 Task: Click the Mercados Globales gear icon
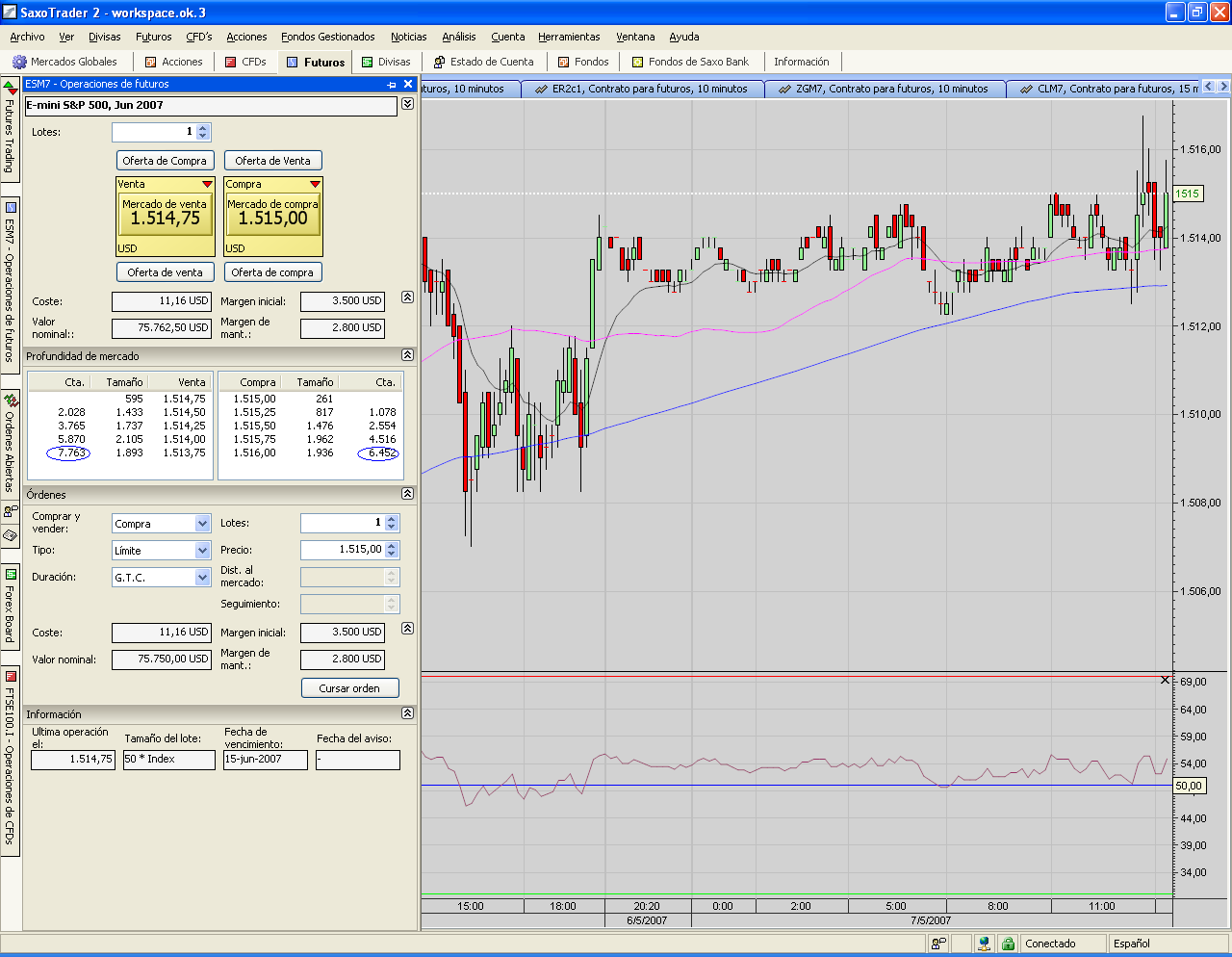[19, 62]
